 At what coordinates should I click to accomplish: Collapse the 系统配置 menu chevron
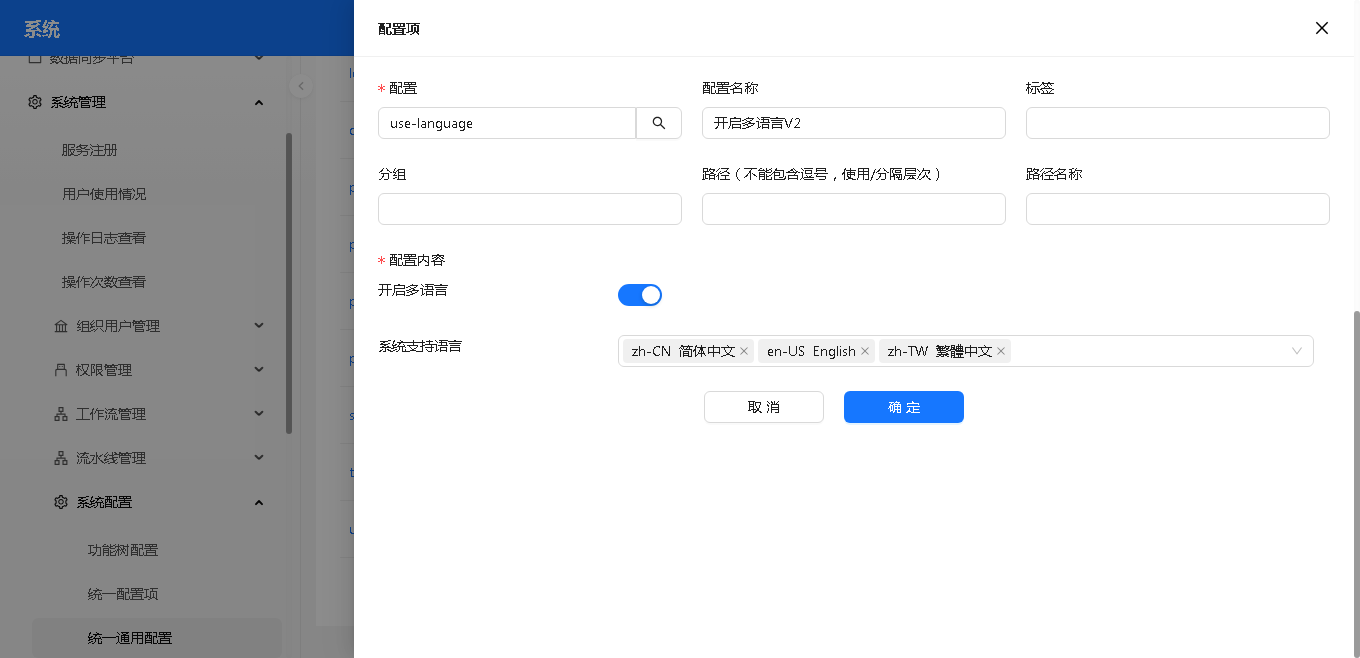tap(259, 502)
